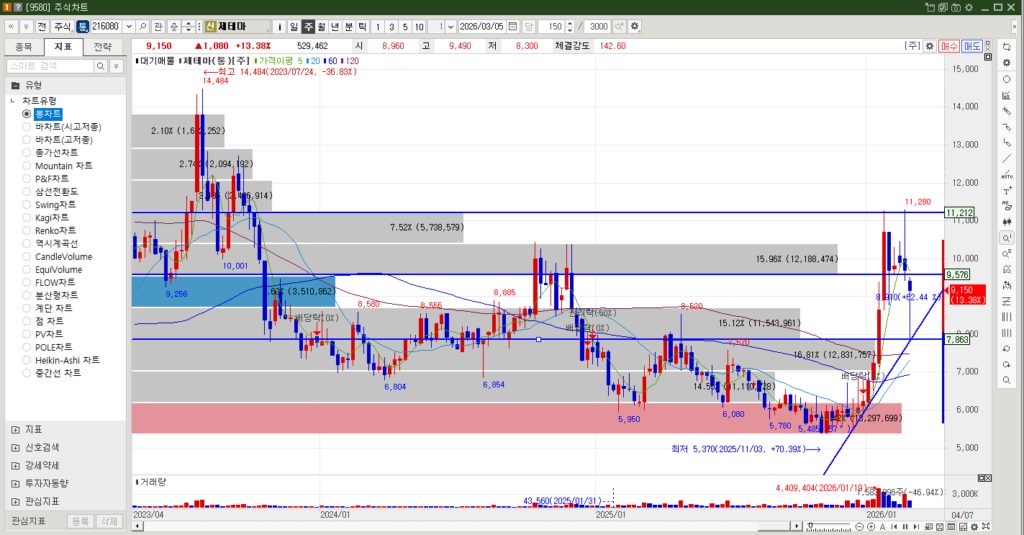Increase the 150 candle count stepper
Viewport: 1024px width, 535px height.
click(x=570, y=23)
